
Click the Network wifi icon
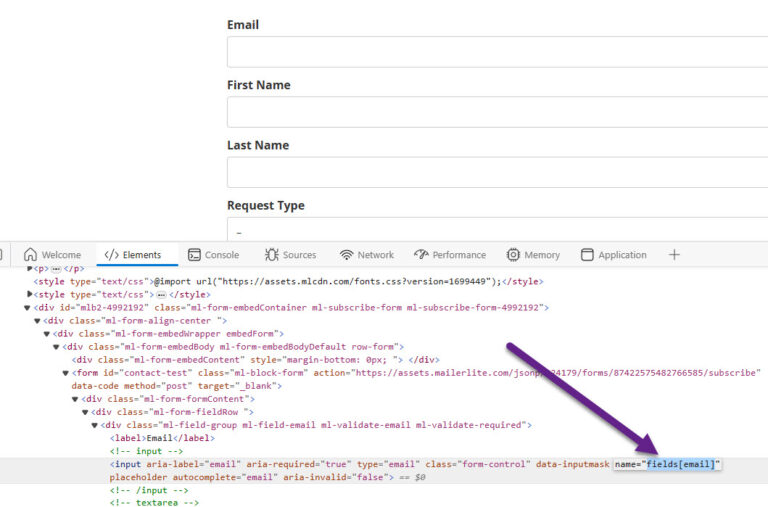[x=347, y=255]
